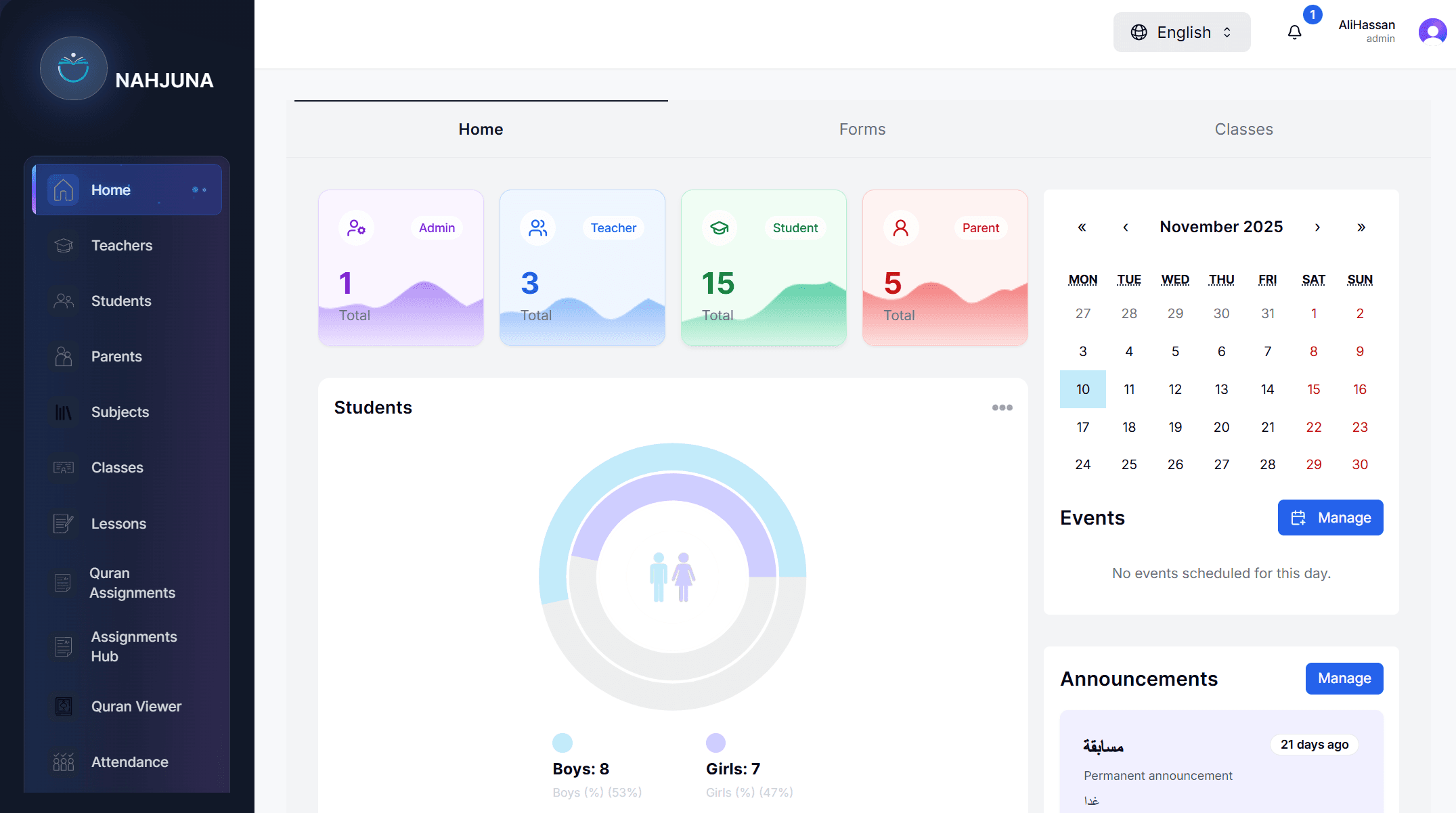Open Attendance from the sidebar
The width and height of the screenshot is (1456, 813).
tap(129, 762)
